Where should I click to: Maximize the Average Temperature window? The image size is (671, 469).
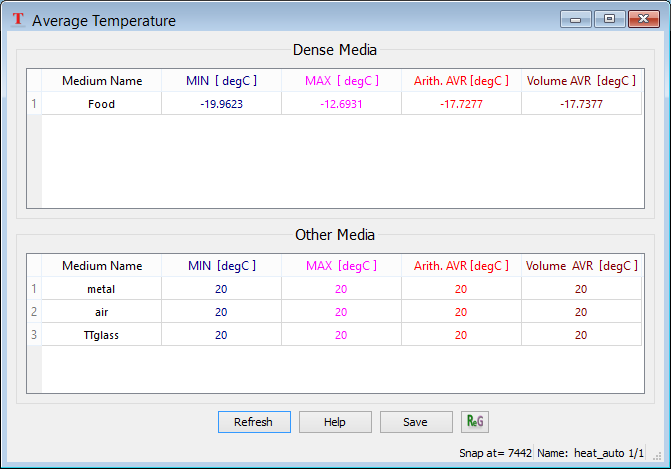[x=608, y=18]
